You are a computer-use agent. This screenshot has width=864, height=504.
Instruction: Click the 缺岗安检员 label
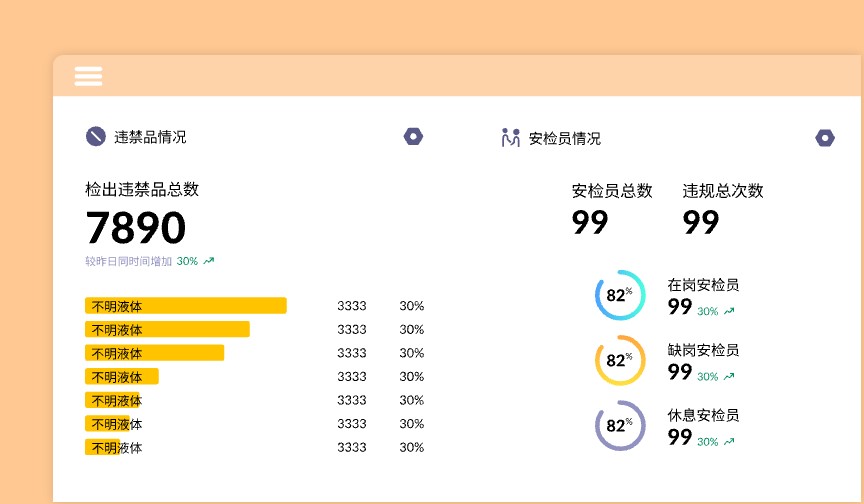tap(703, 350)
